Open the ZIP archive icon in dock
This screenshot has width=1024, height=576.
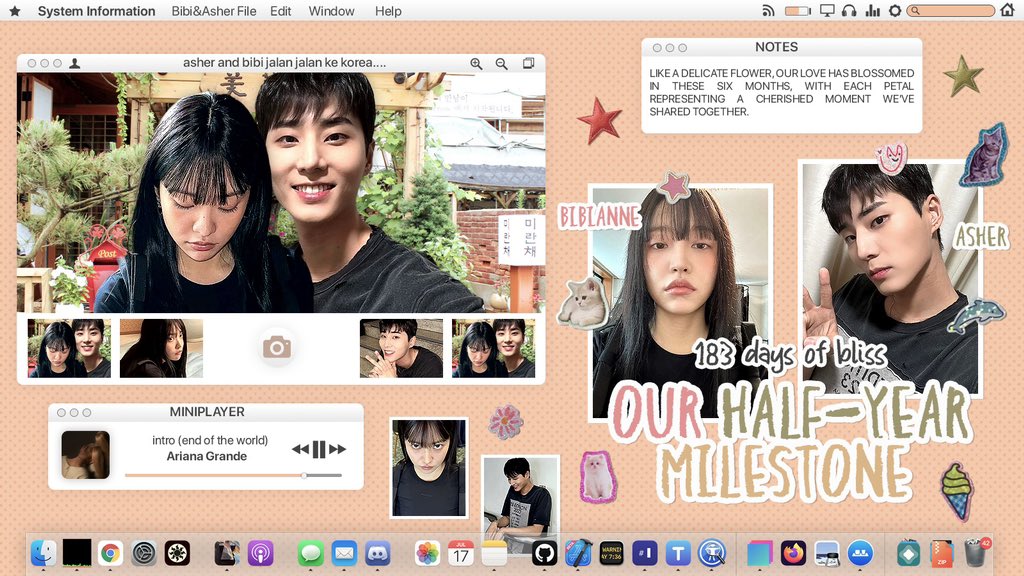pyautogui.click(x=942, y=553)
